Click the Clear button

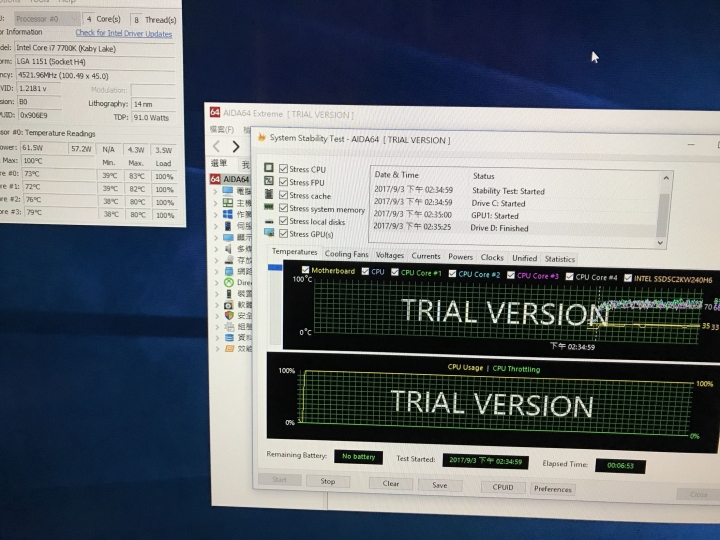[x=390, y=483]
